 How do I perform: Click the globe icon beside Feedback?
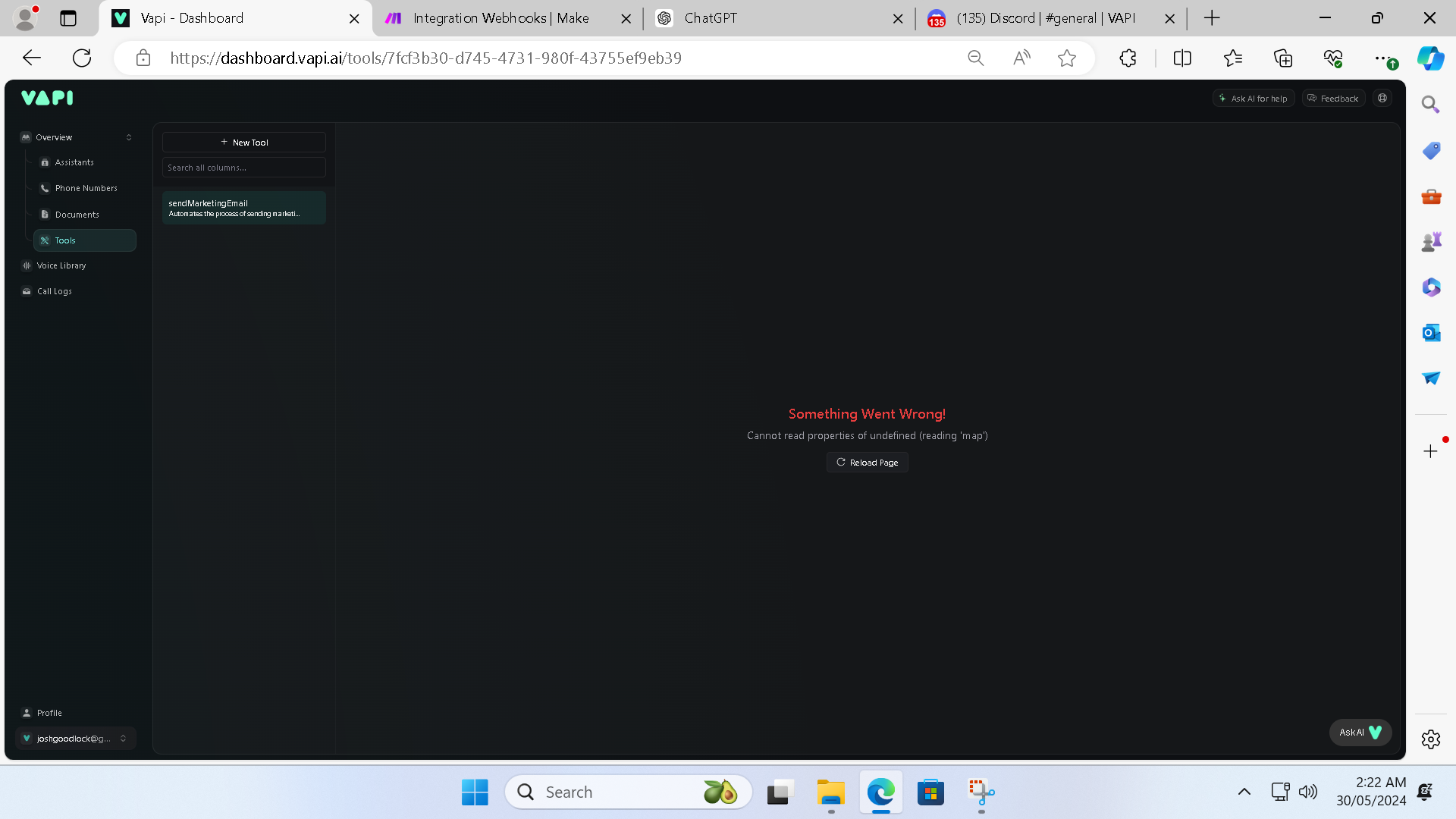tap(1382, 98)
